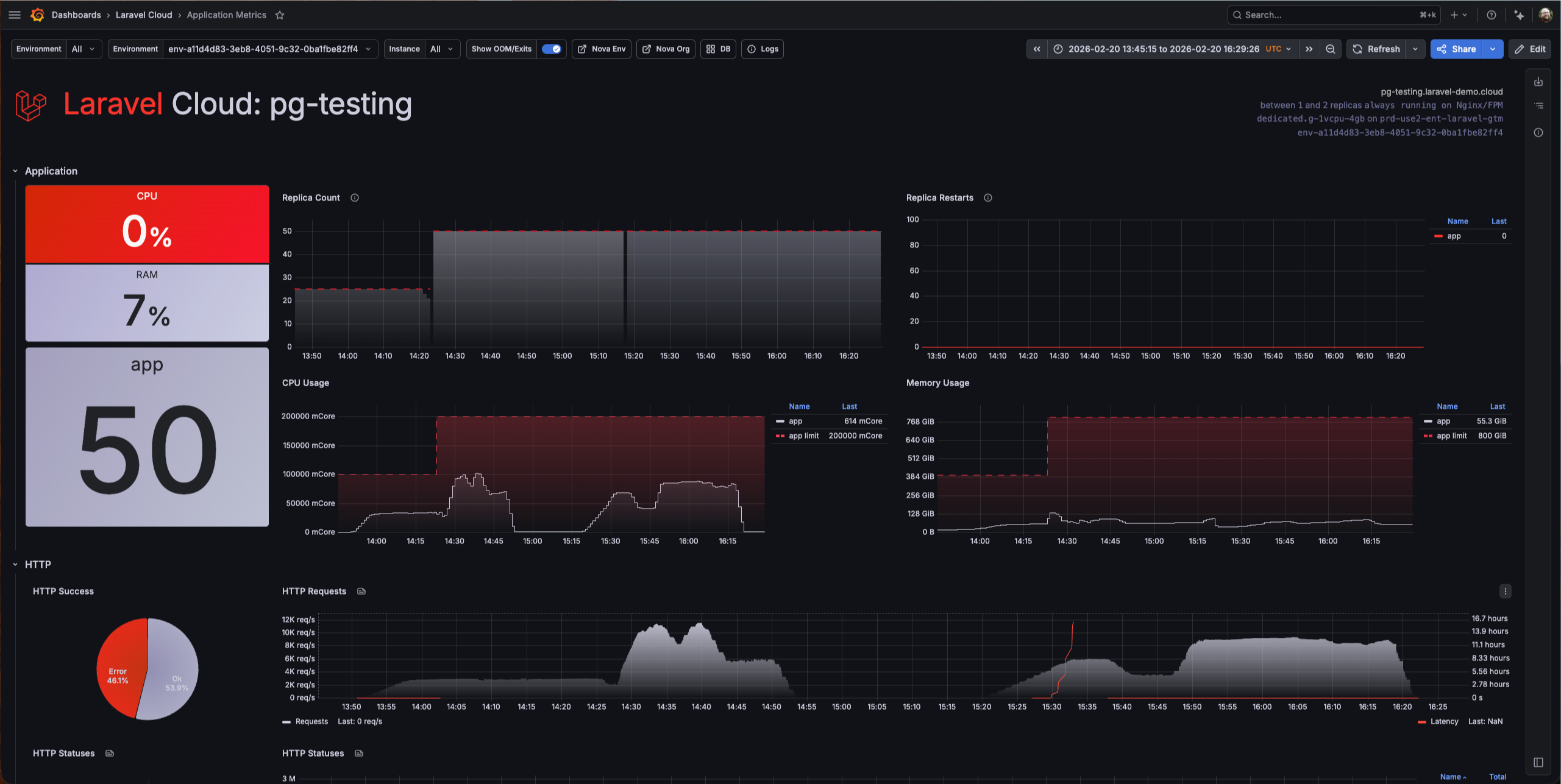This screenshot has height=784, width=1561.
Task: Toggle the Show OOM/Exits switch
Action: (551, 49)
